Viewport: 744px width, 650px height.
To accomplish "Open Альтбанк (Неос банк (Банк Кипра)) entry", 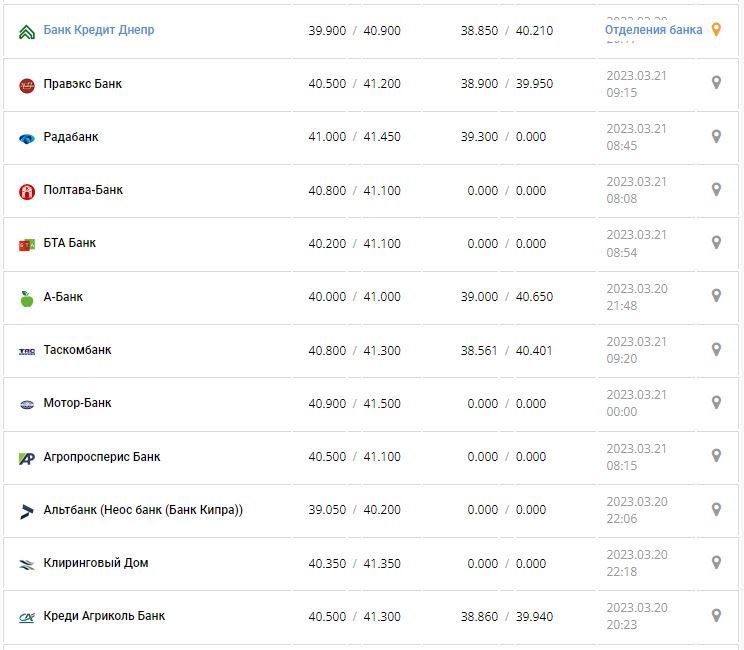I will point(143,510).
